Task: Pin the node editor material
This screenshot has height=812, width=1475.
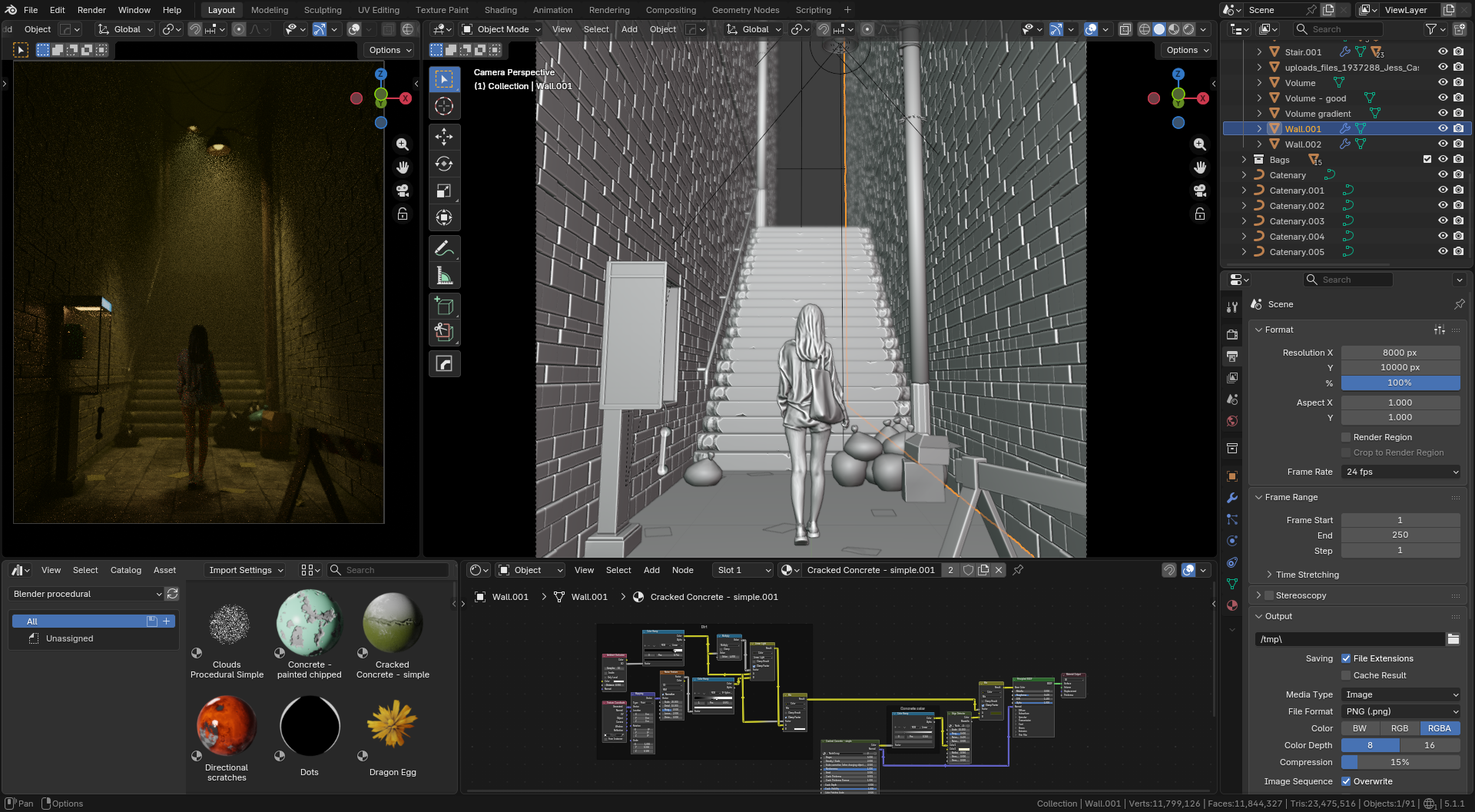Action: click(x=1018, y=570)
